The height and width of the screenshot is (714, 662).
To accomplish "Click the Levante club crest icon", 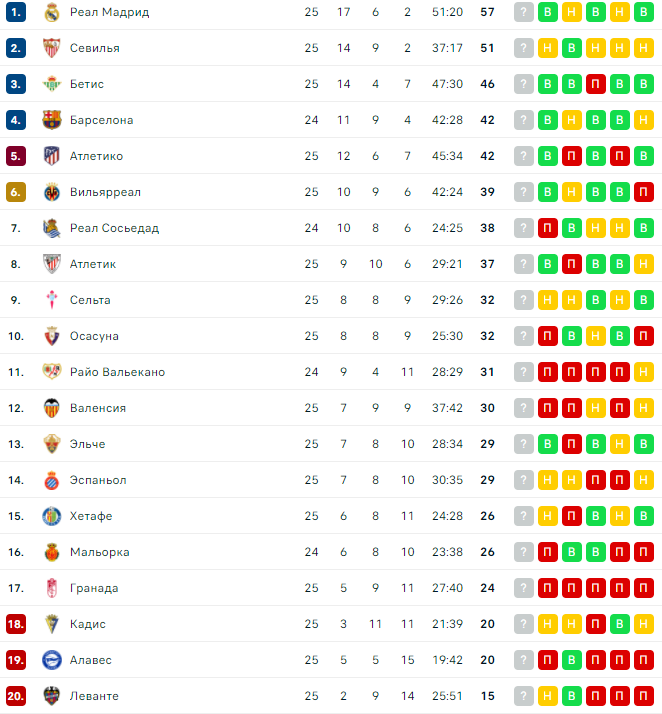I will (52, 696).
